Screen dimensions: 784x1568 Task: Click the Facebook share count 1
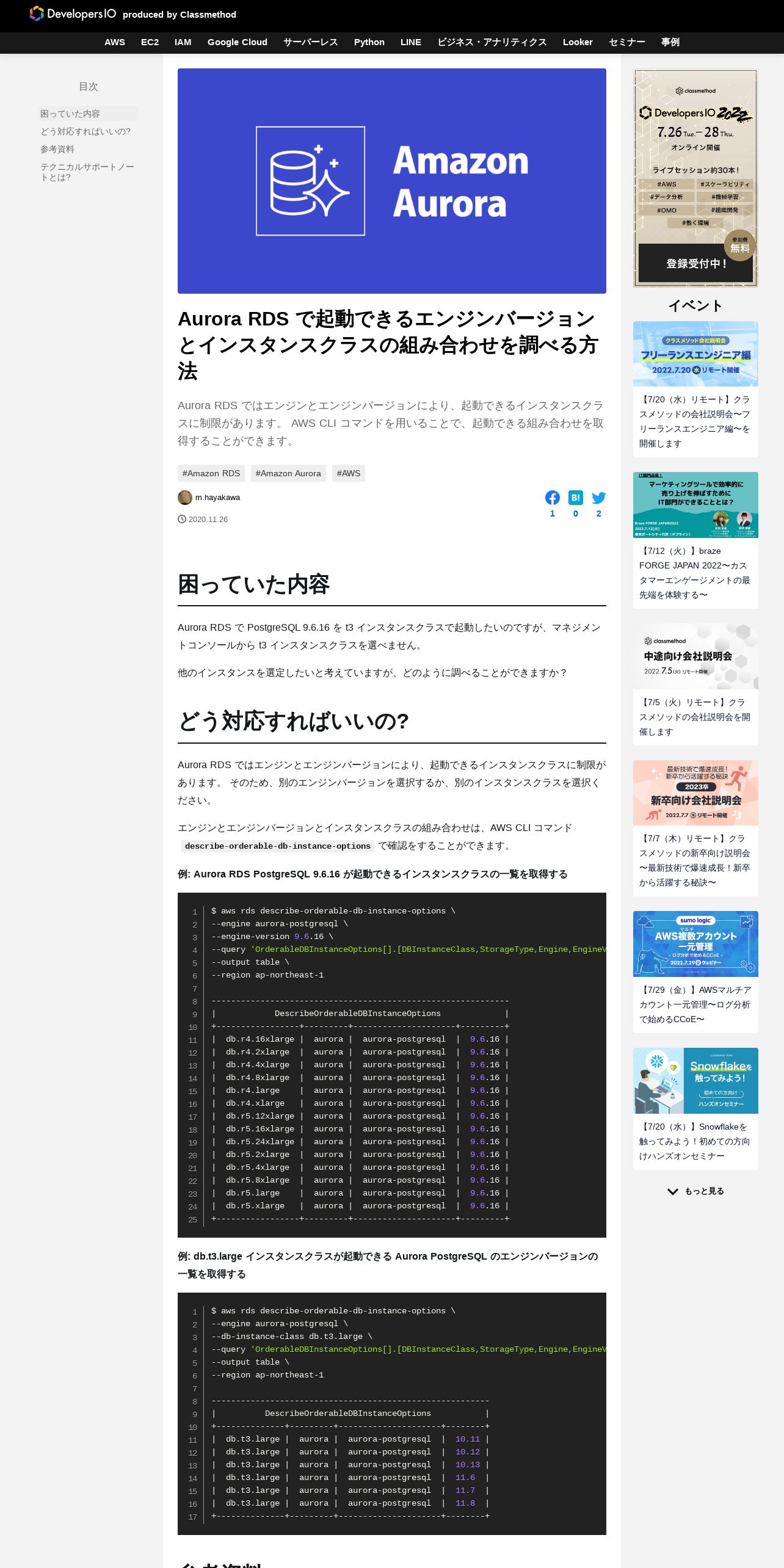pyautogui.click(x=553, y=514)
